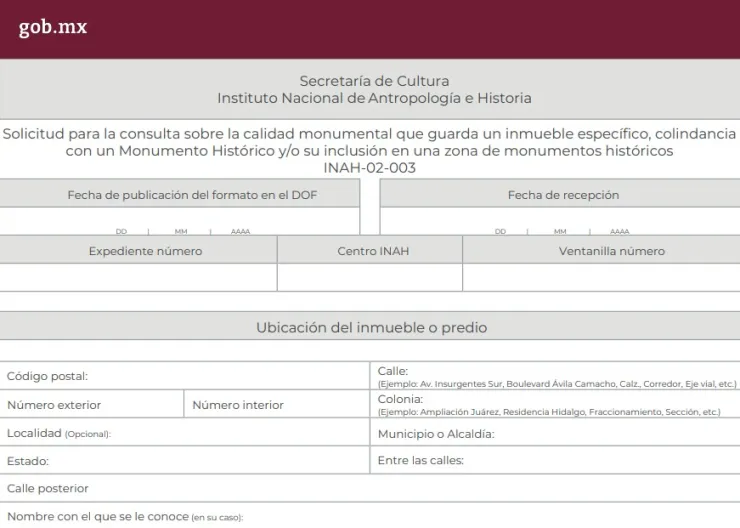Click the 'Solicitud para la consulta' title line

click(370, 134)
